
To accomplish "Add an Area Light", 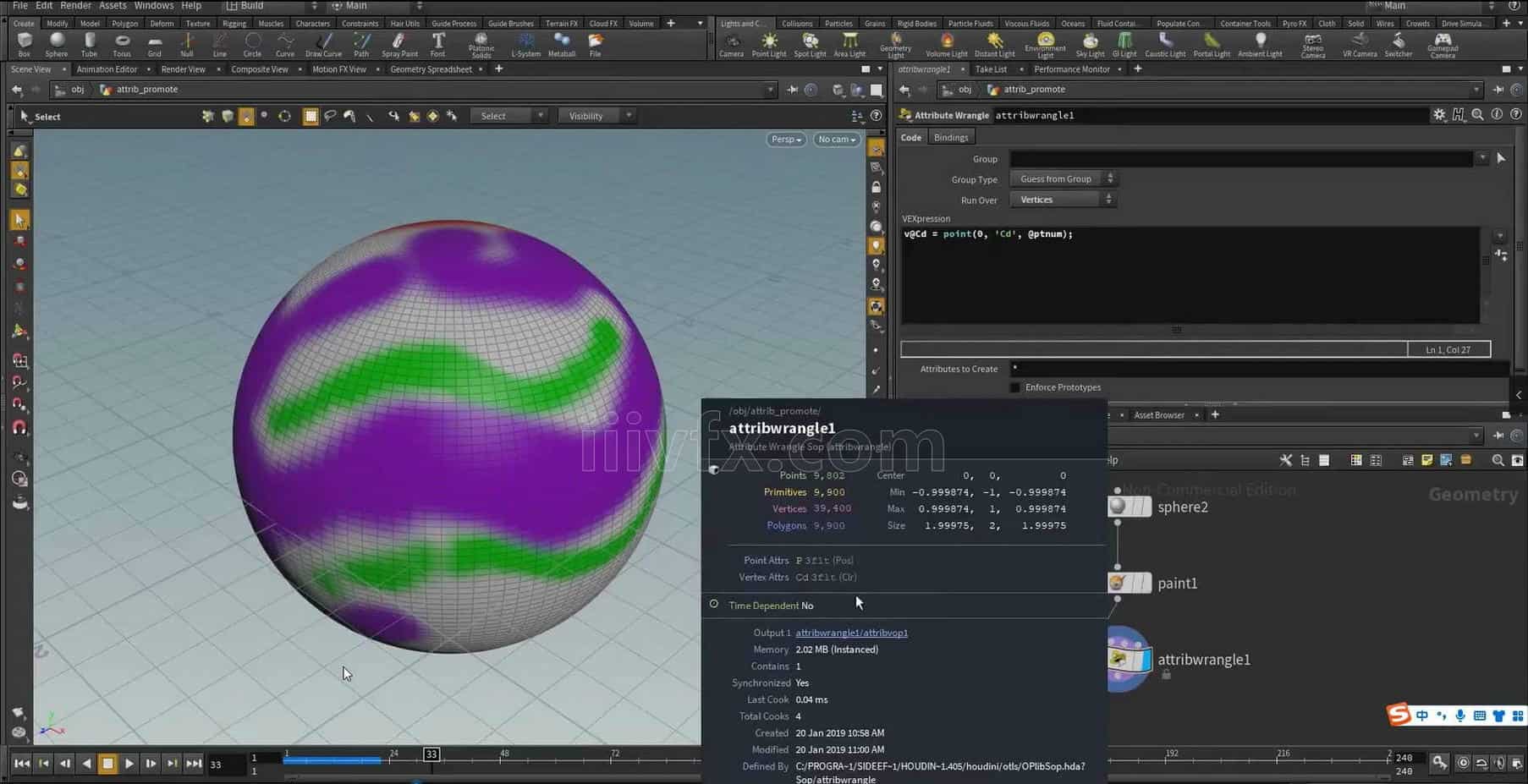I will pos(849,45).
